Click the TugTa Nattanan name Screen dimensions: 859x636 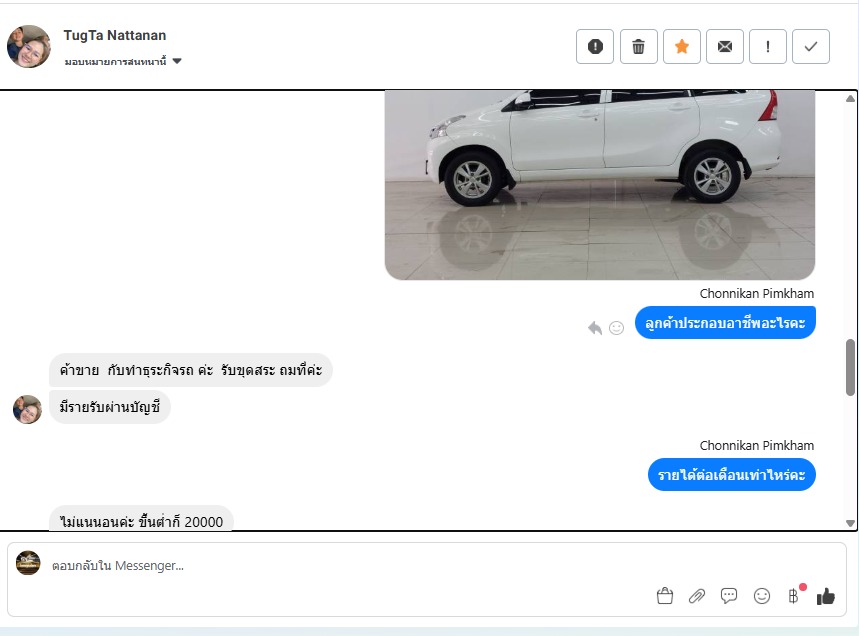(x=114, y=36)
